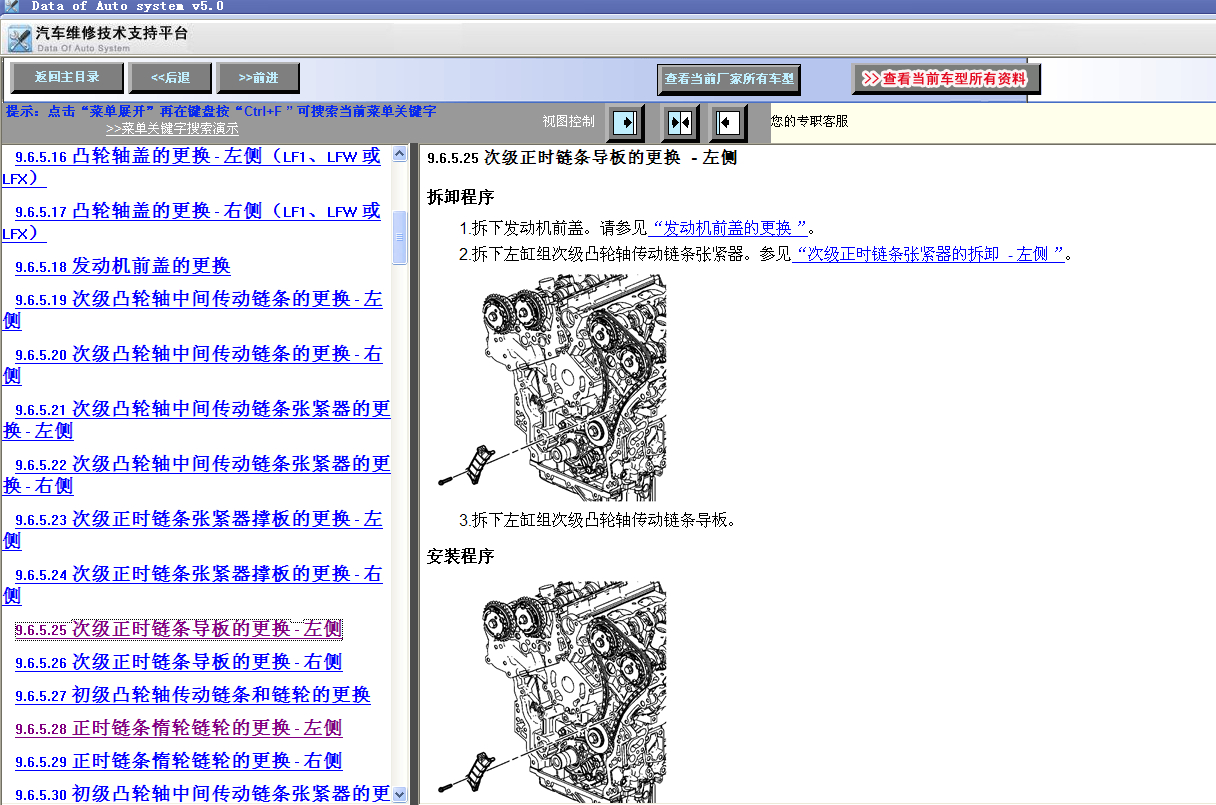Open 9.6.5.29 正时链条惰轮链轮的更换-右侧
This screenshot has width=1216, height=805.
click(178, 761)
